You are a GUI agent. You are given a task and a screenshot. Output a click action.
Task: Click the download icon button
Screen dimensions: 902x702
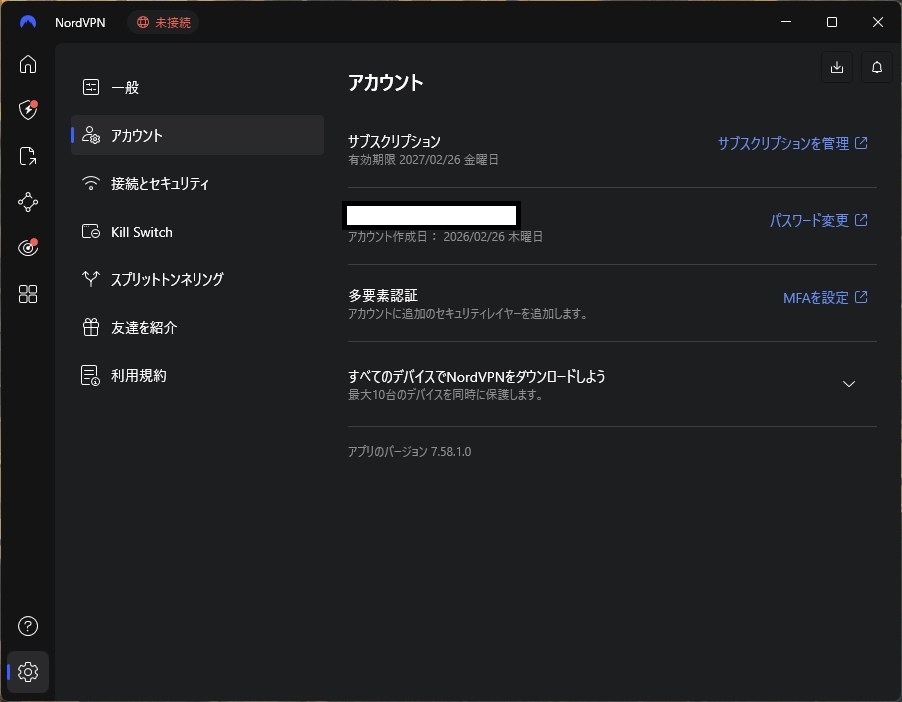coord(837,67)
